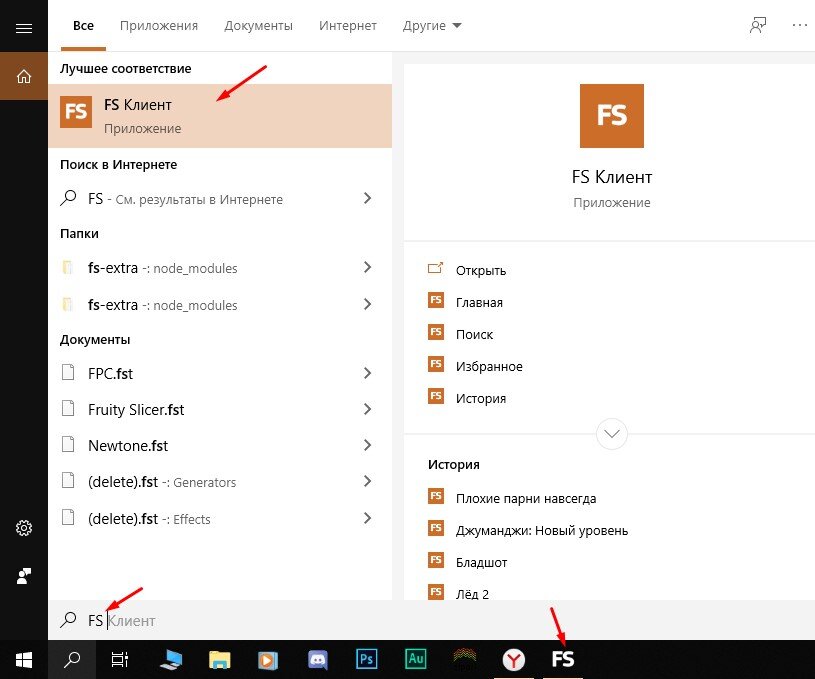The image size is (815, 679).
Task: Launch Adobe Audition from the taskbar
Action: point(416,659)
